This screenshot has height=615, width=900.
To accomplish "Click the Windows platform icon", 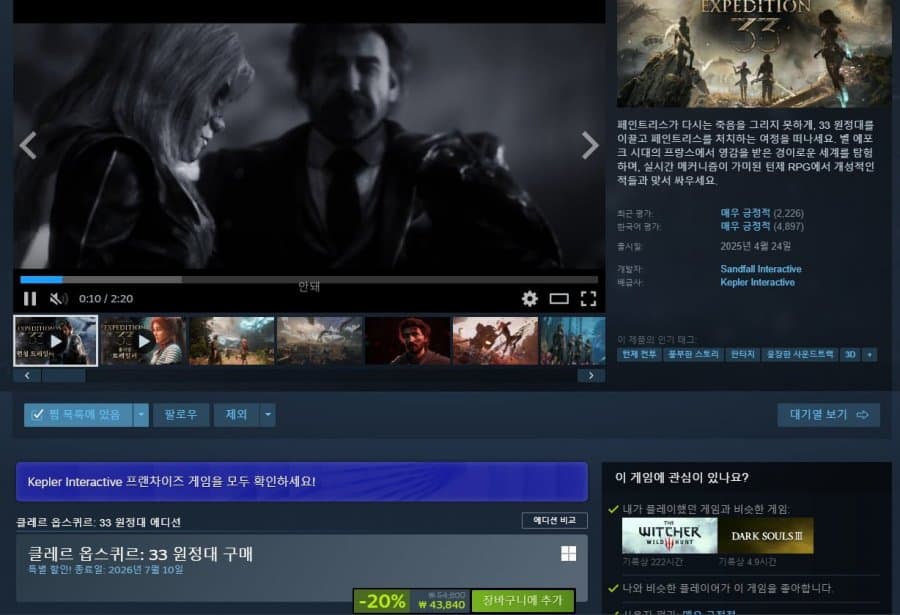I will point(568,554).
